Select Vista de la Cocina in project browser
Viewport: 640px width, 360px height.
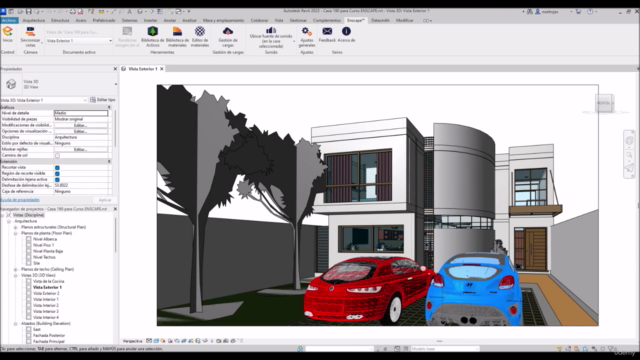48,282
